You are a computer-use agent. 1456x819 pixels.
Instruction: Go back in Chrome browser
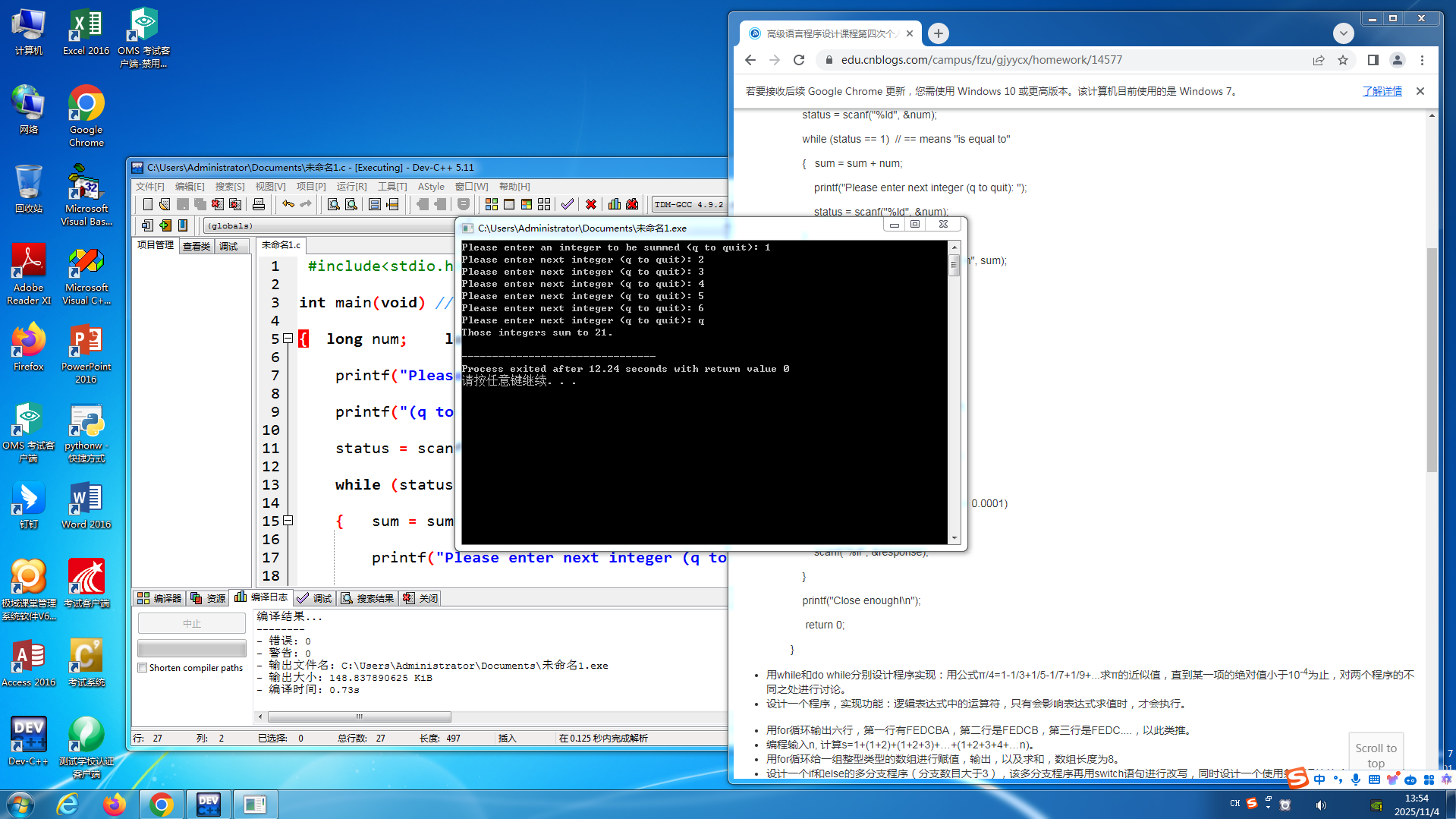pyautogui.click(x=750, y=60)
